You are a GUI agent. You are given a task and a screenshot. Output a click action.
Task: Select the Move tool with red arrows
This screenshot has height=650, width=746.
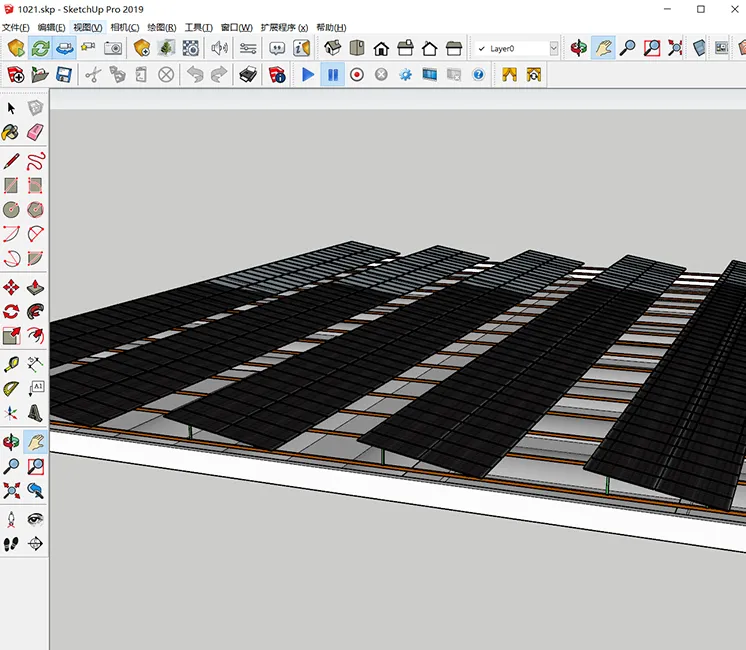point(11,287)
